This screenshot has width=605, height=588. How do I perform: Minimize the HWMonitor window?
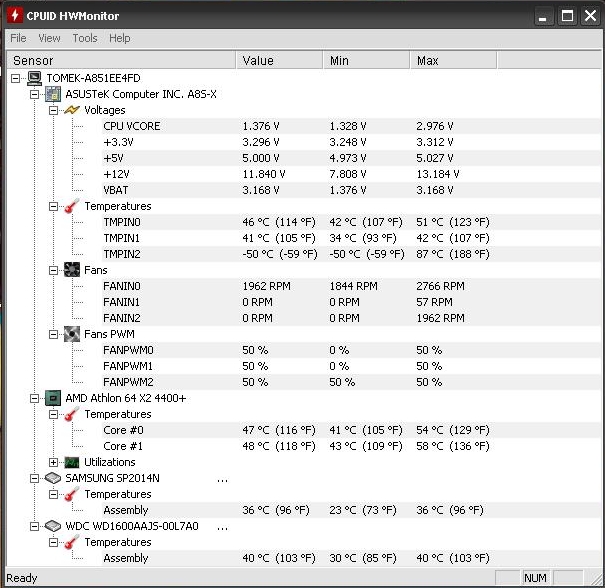coord(543,16)
